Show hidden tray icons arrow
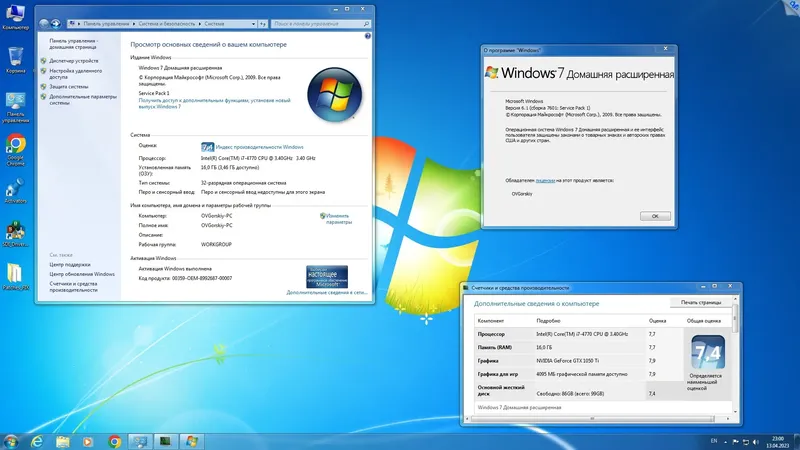The height and width of the screenshot is (450, 800). coord(726,442)
